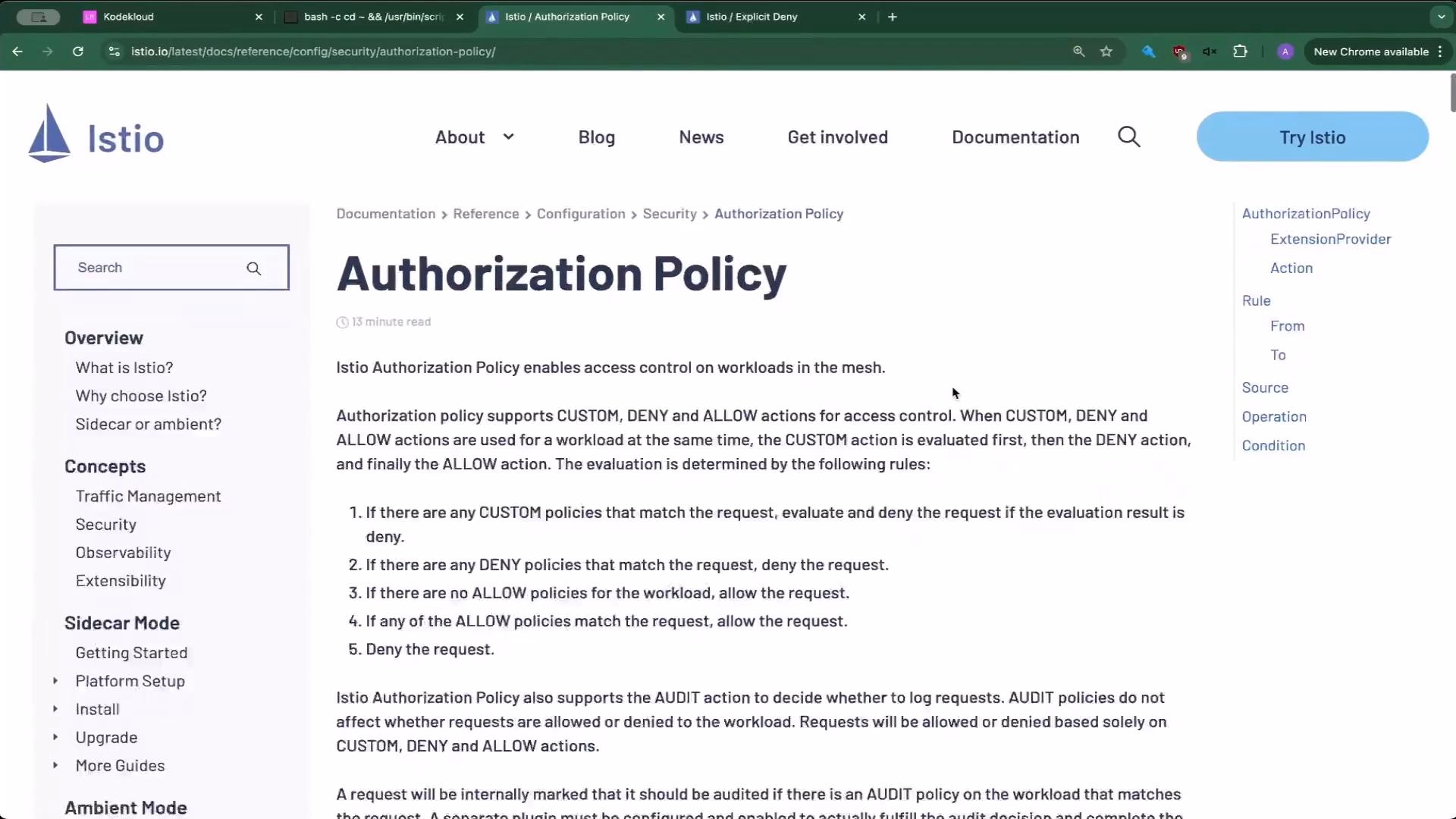Image resolution: width=1456 pixels, height=819 pixels.
Task: Close the Kodekloud tab
Action: 259,17
